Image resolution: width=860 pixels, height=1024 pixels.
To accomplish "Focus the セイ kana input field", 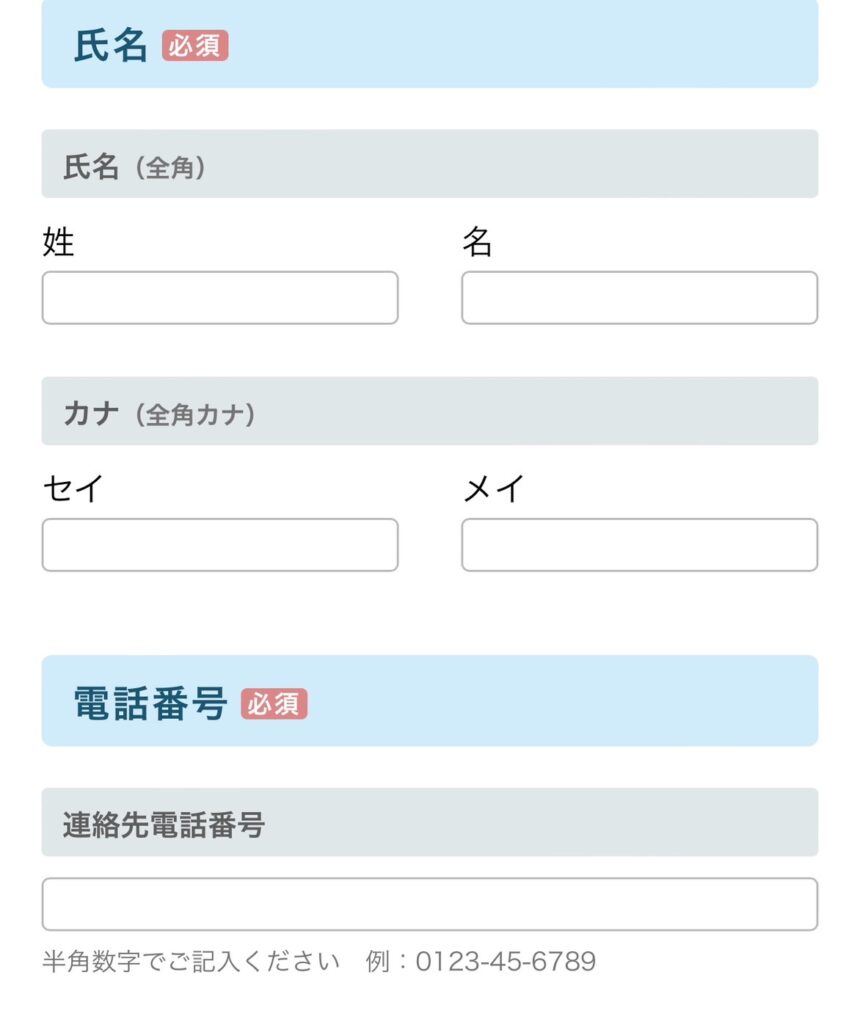I will (220, 545).
